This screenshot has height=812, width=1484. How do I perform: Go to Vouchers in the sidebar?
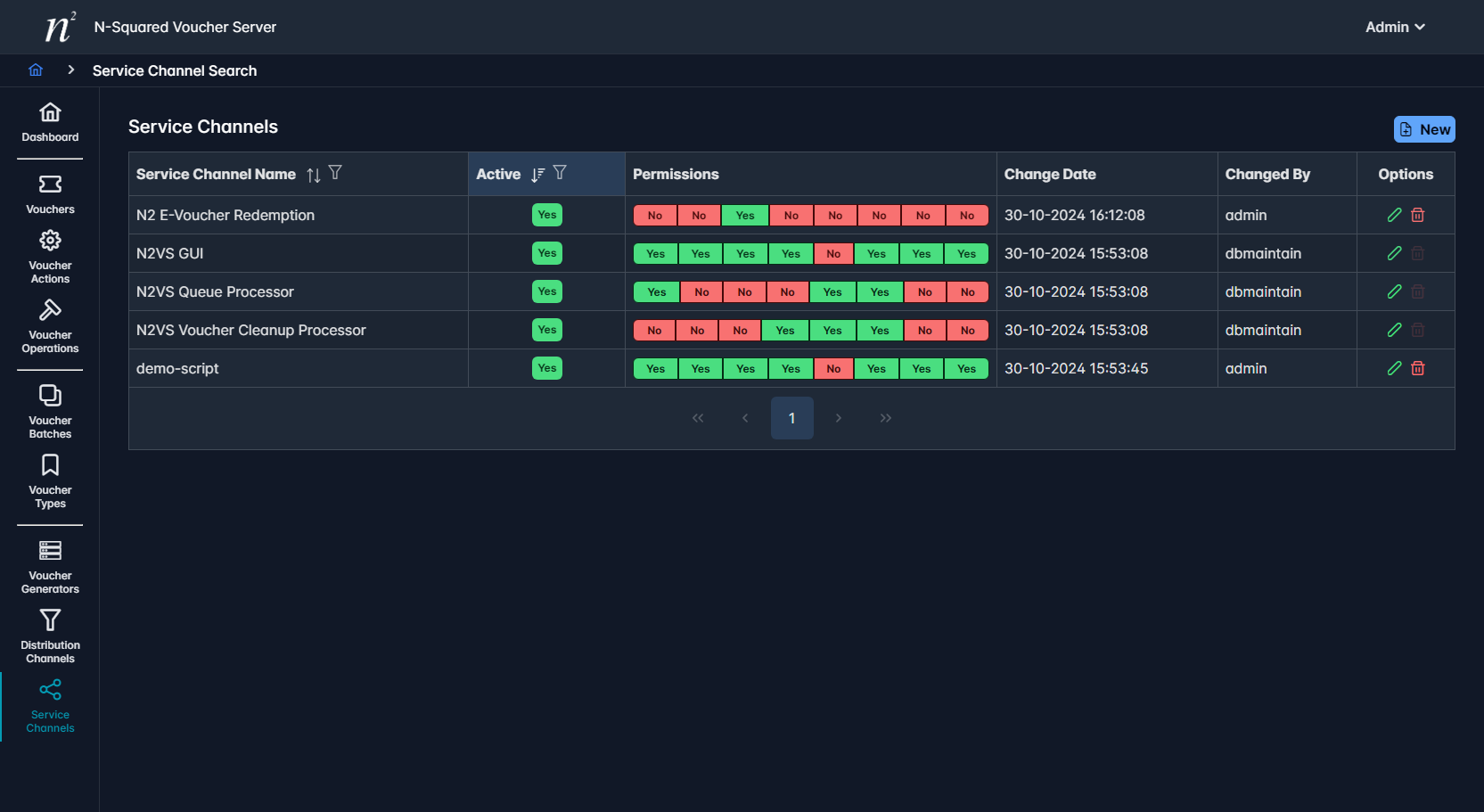pyautogui.click(x=50, y=194)
